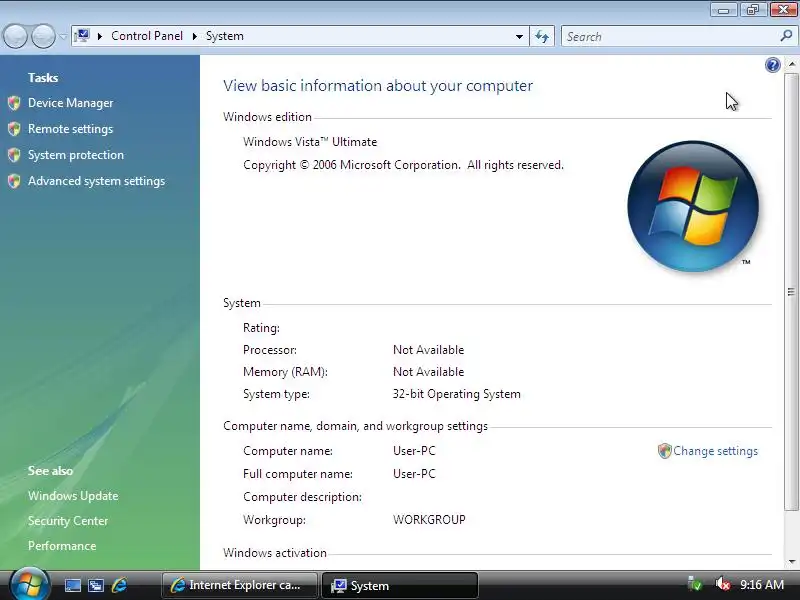Expand arrow before Control Panel breadcrumb
This screenshot has width=800, height=600.
(100, 36)
